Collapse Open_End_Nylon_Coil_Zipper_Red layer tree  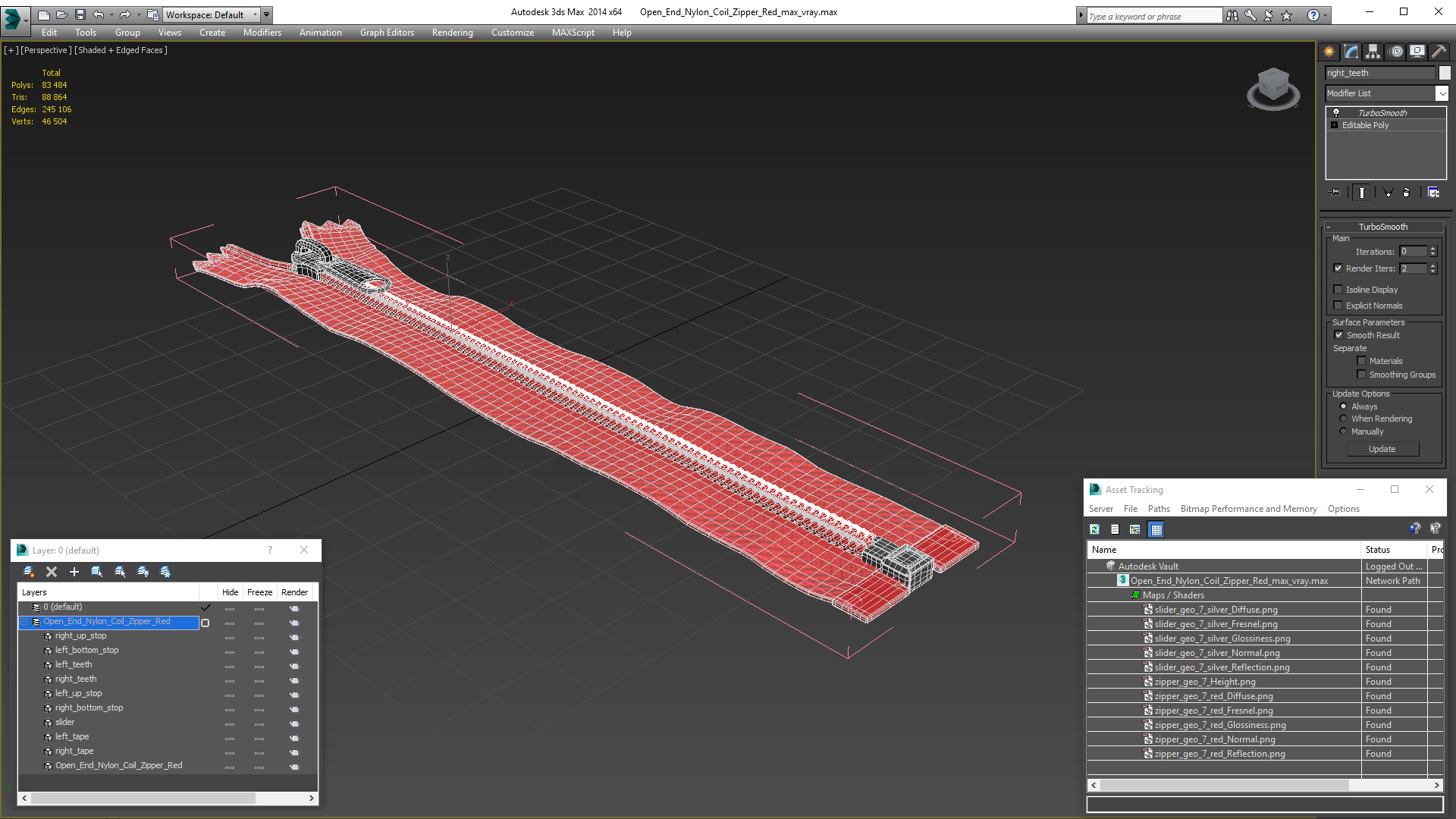point(24,622)
